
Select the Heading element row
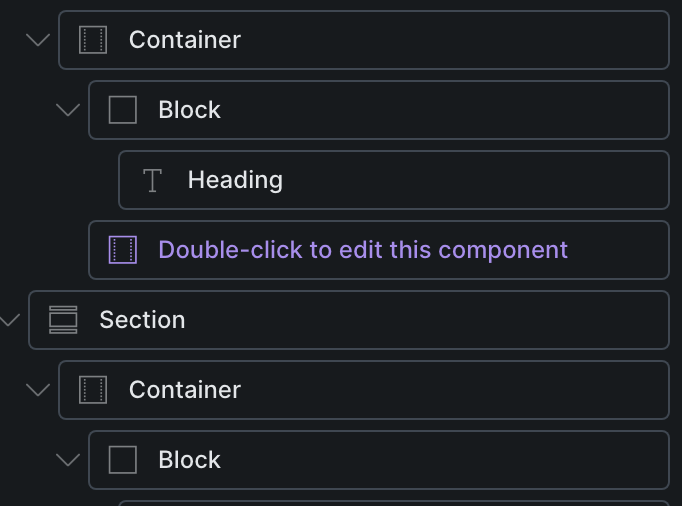point(394,180)
